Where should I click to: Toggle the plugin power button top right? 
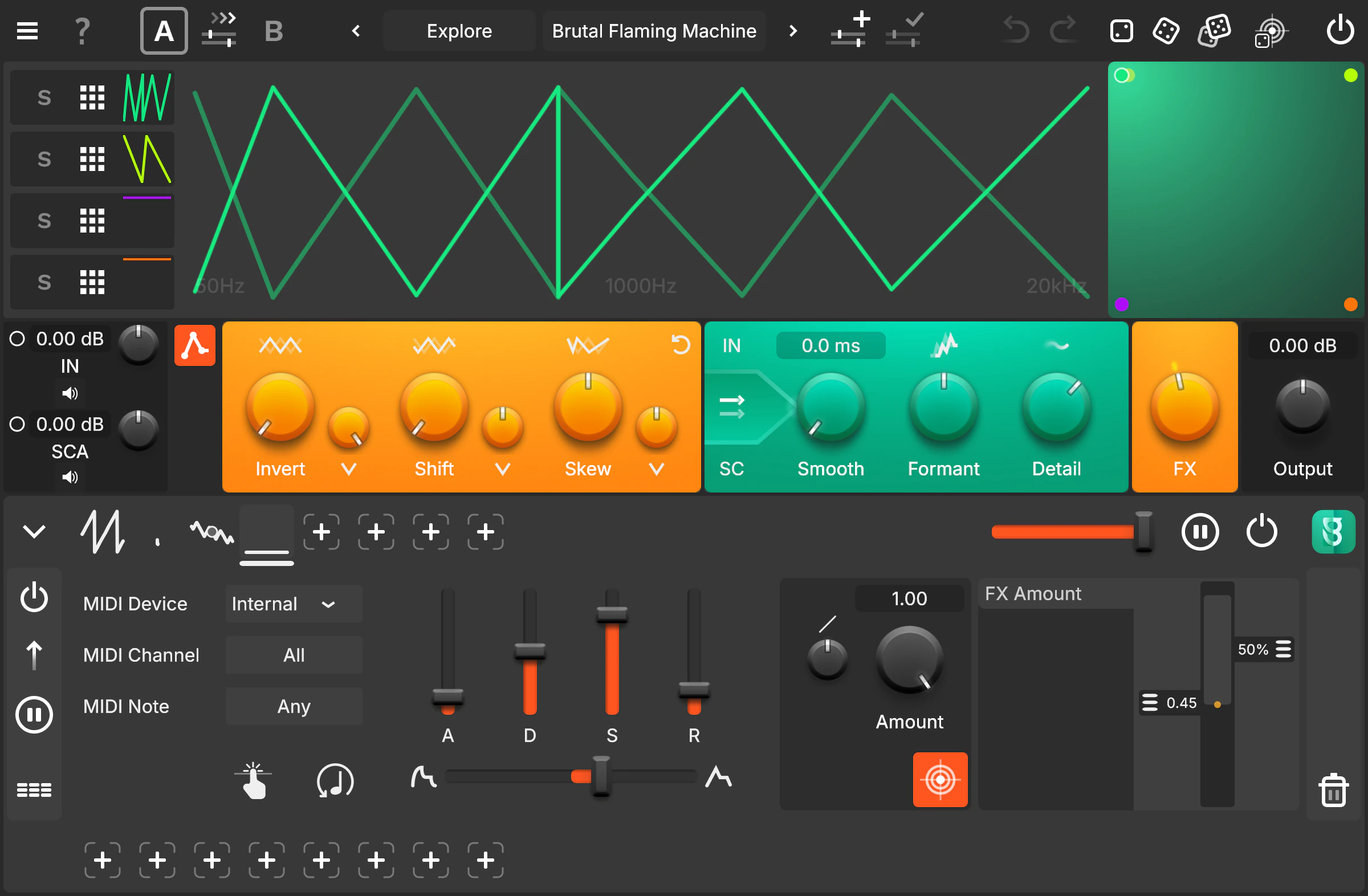[x=1340, y=30]
